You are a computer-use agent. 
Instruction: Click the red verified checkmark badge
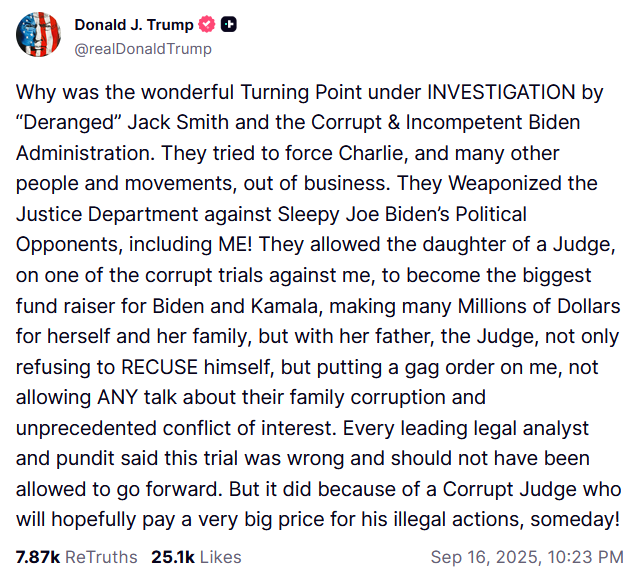[206, 25]
